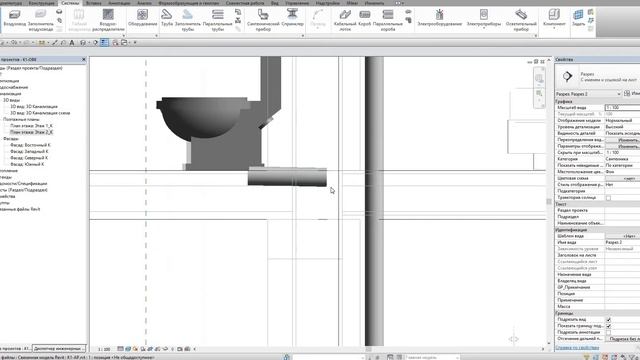Open the Разрез: Разрез 2 type selector dropdown
This screenshot has width=640, height=360.
pyautogui.click(x=588, y=94)
